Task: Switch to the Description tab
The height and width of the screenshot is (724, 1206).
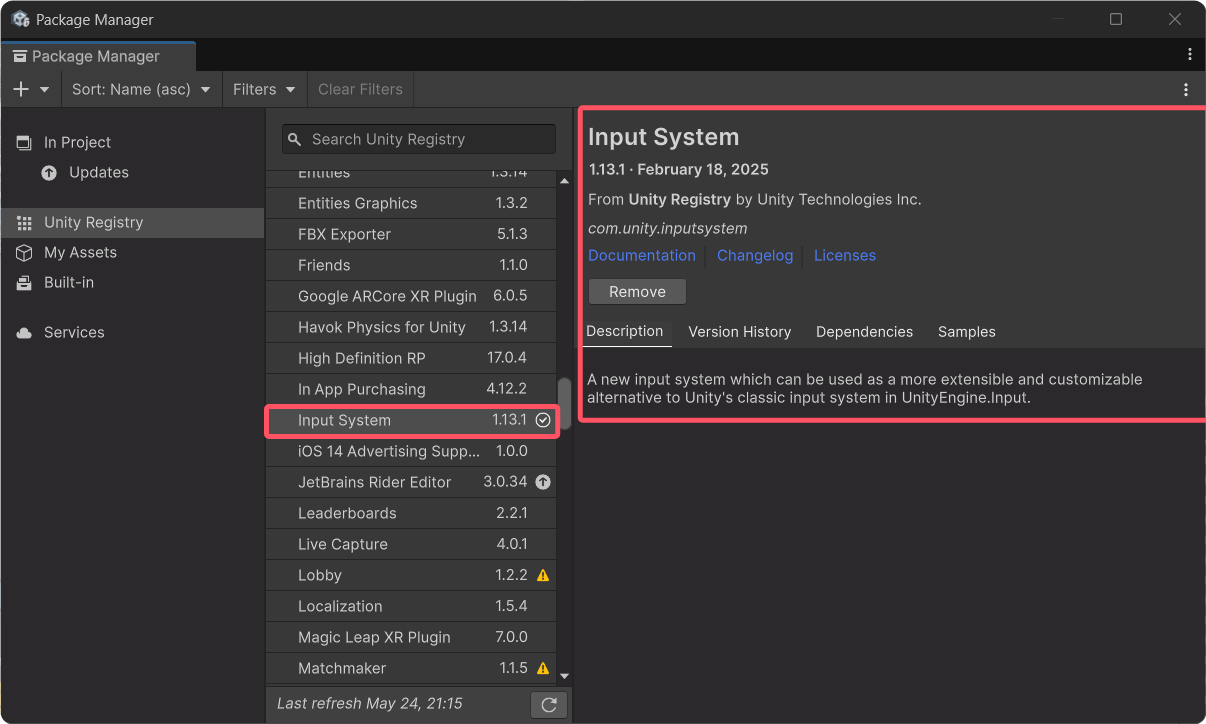Action: (x=625, y=331)
